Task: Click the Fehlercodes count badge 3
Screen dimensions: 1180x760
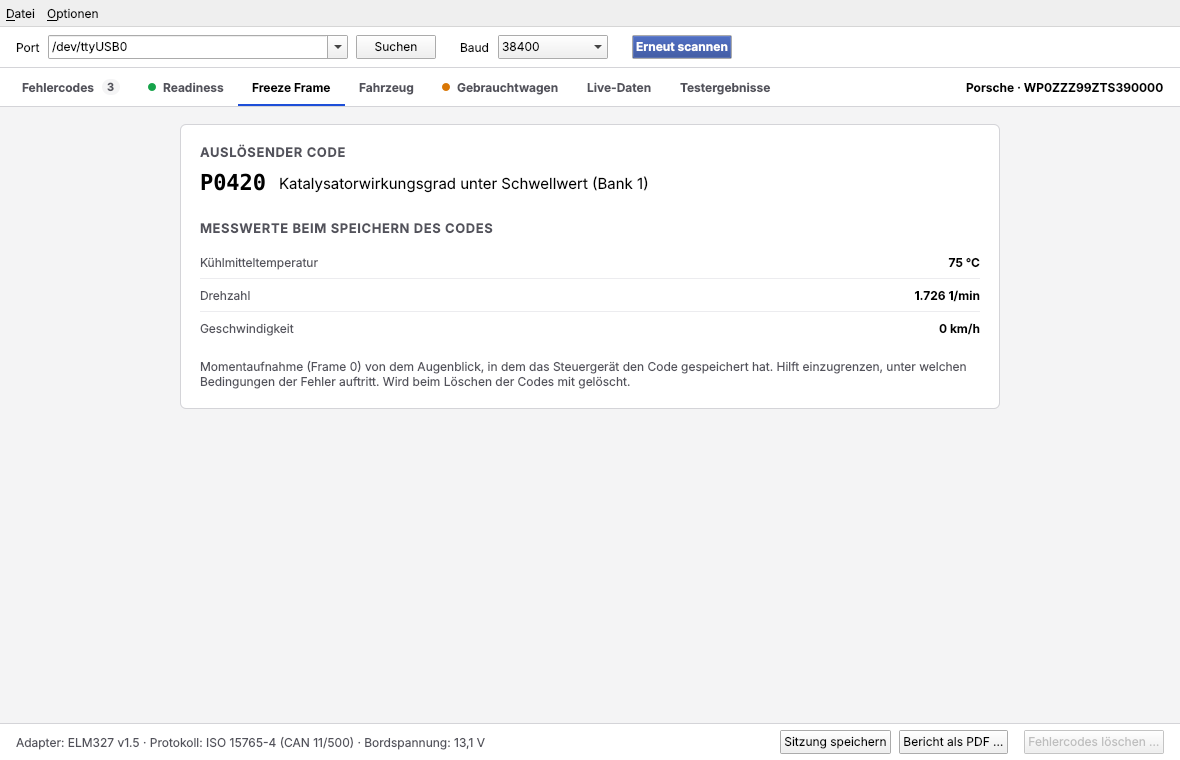Action: click(x=111, y=87)
